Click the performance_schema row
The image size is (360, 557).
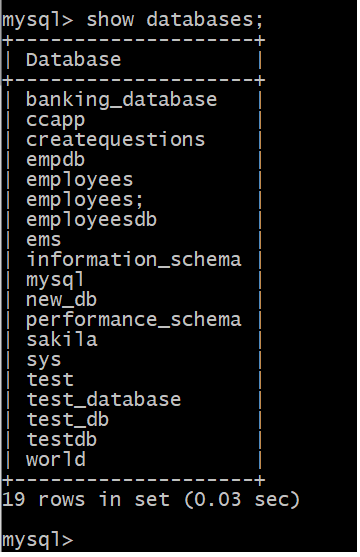click(x=134, y=320)
